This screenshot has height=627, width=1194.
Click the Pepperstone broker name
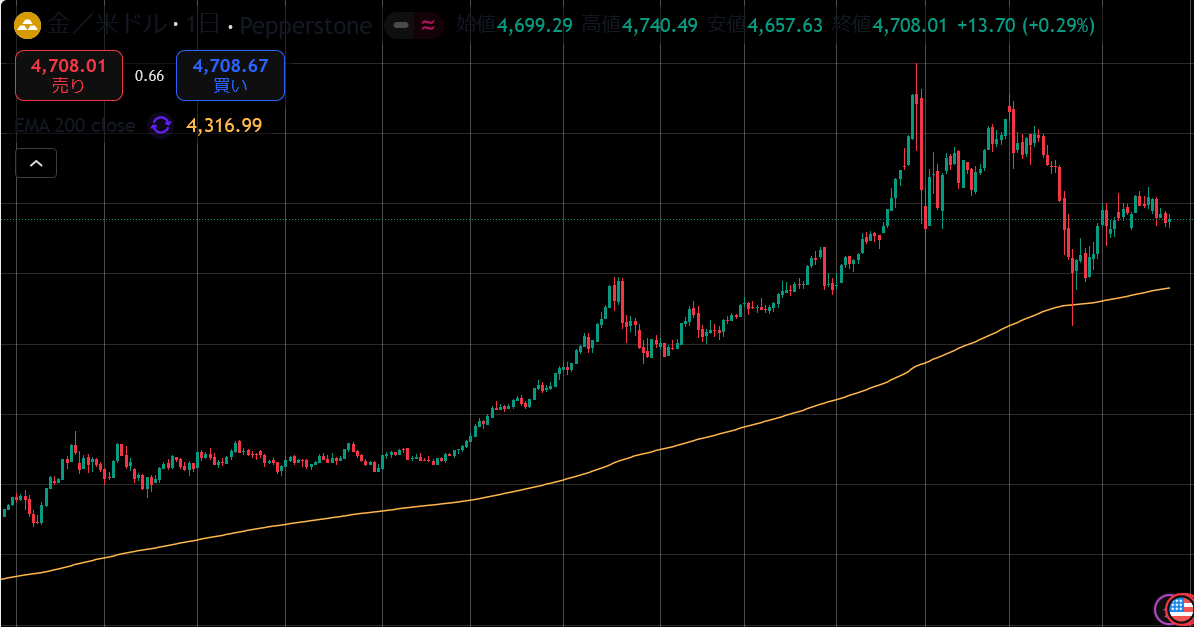(x=305, y=25)
